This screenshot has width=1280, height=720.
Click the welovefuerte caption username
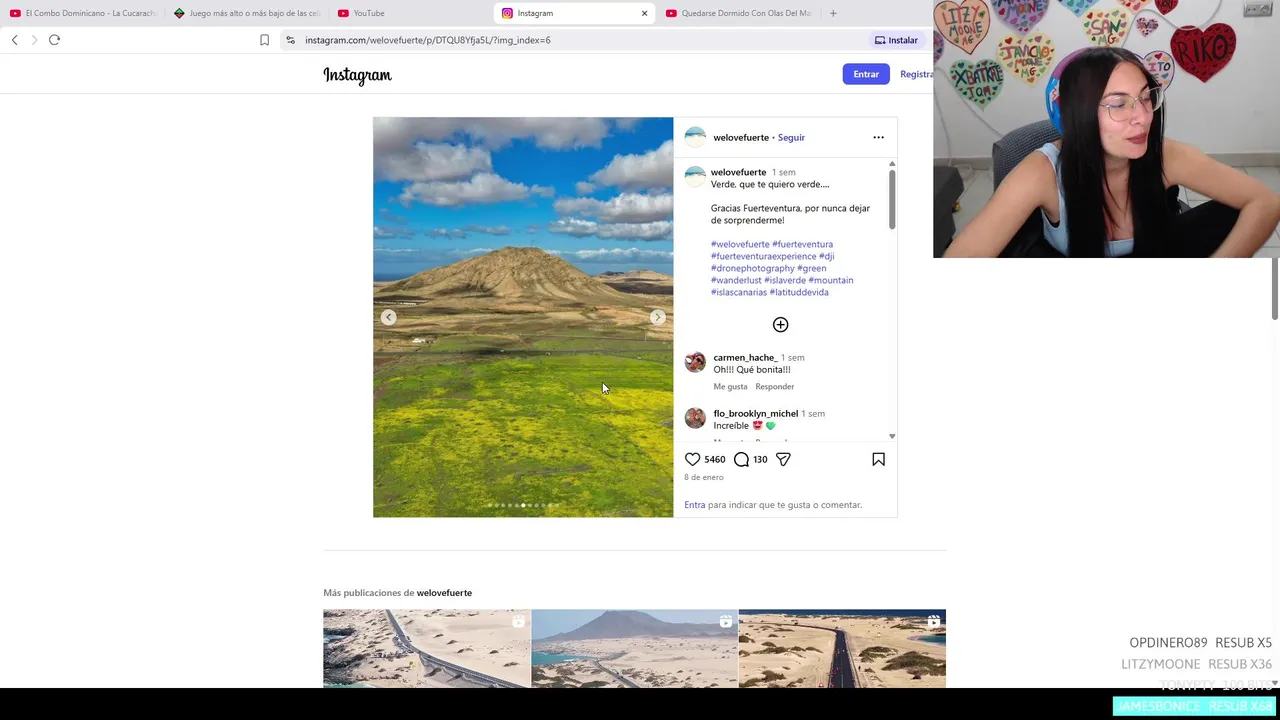[738, 172]
